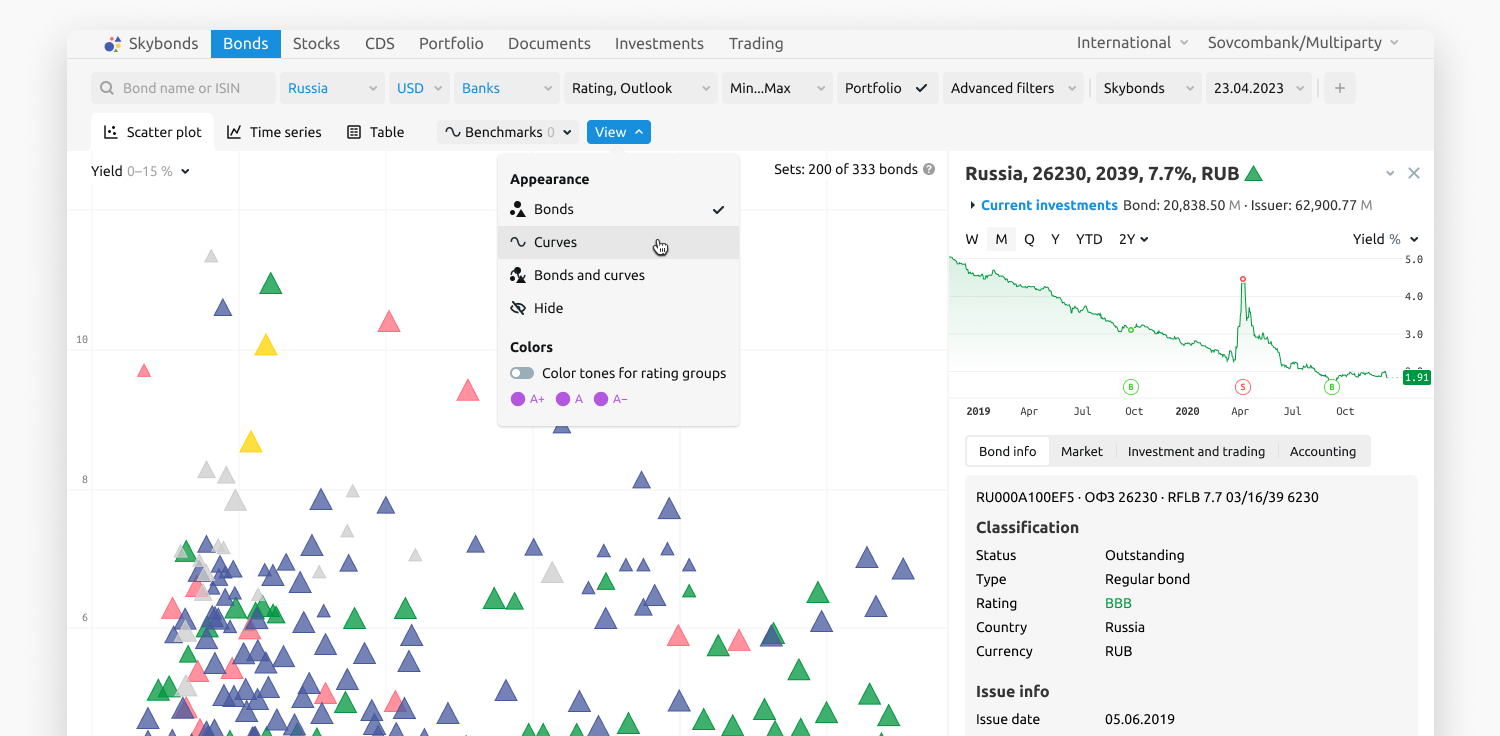The image size is (1500, 736).
Task: Click the A+ purple color swatch
Action: click(518, 399)
